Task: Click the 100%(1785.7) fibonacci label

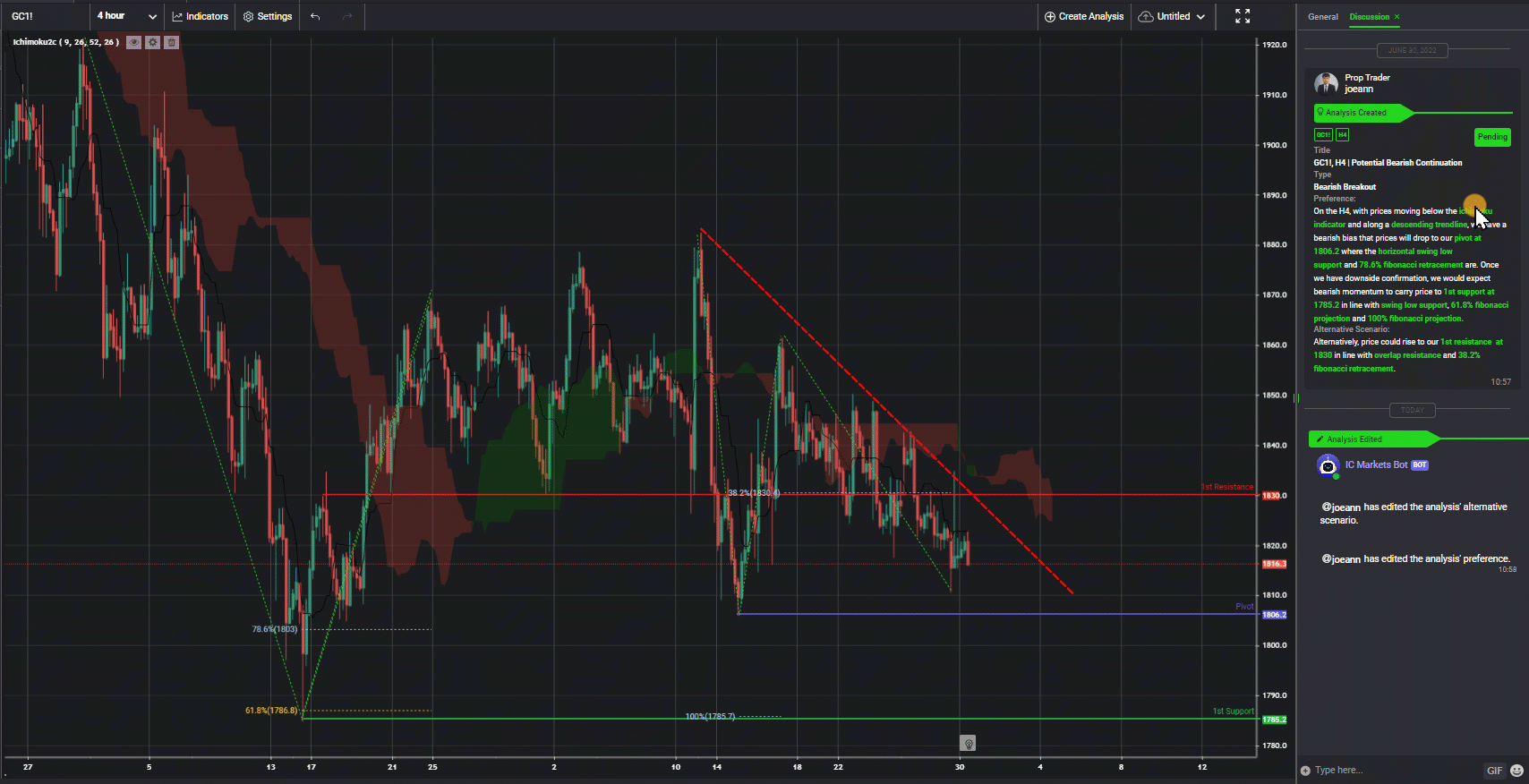Action: tap(710, 717)
